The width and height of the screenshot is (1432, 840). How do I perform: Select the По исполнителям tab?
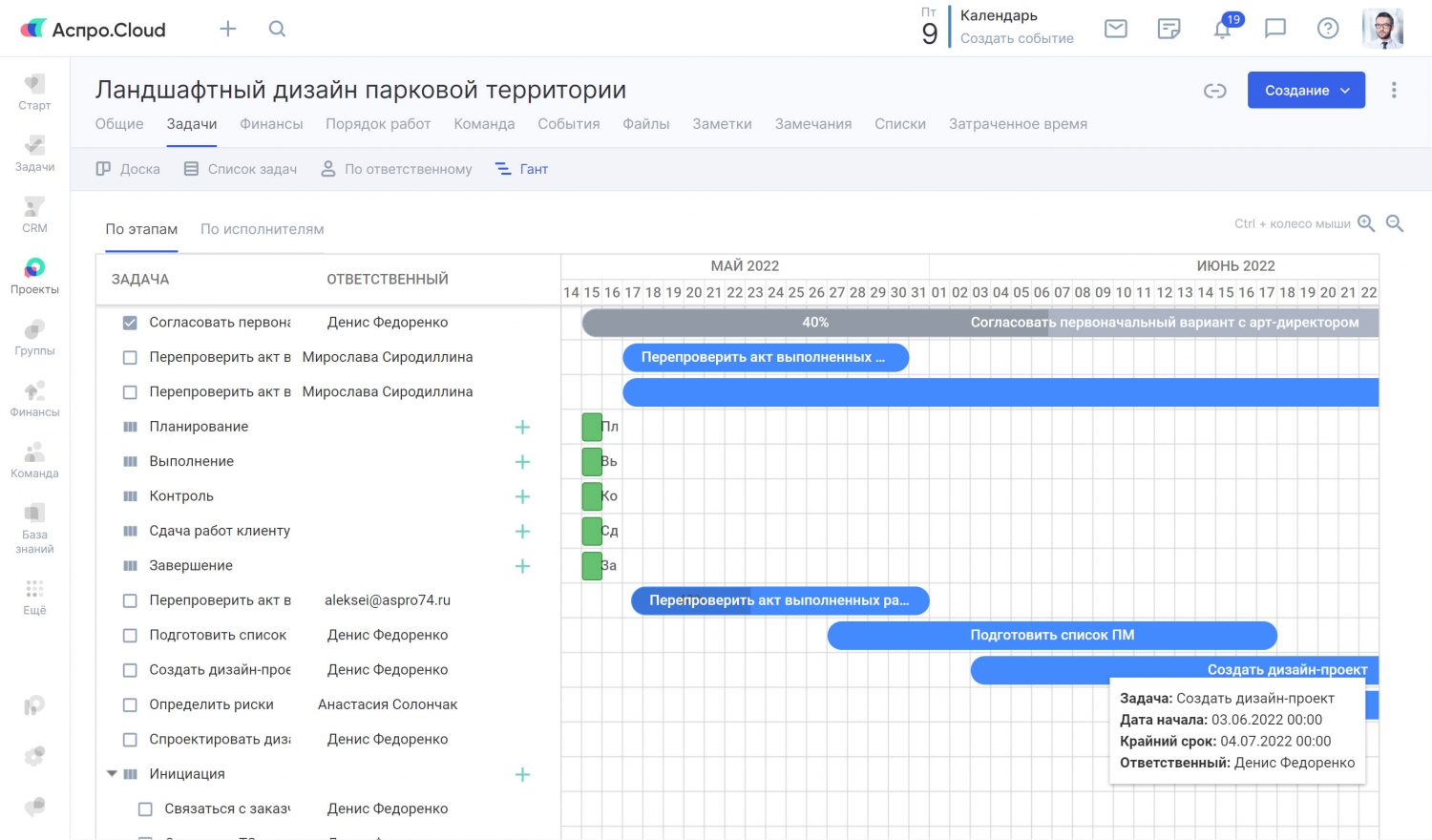click(262, 229)
